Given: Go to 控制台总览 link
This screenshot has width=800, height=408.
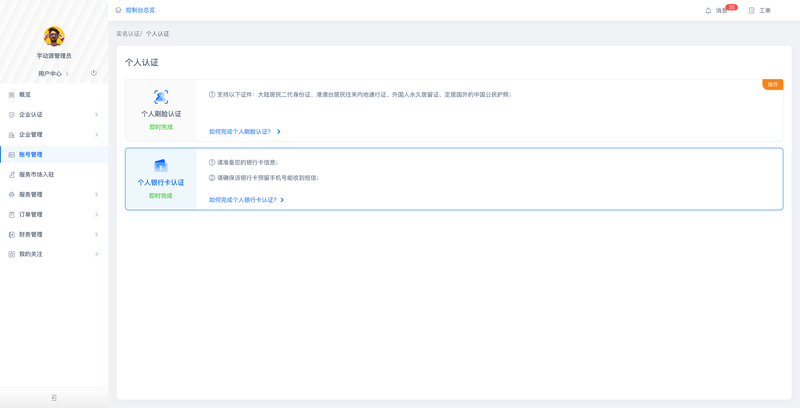Looking at the screenshot, I should tap(140, 10).
